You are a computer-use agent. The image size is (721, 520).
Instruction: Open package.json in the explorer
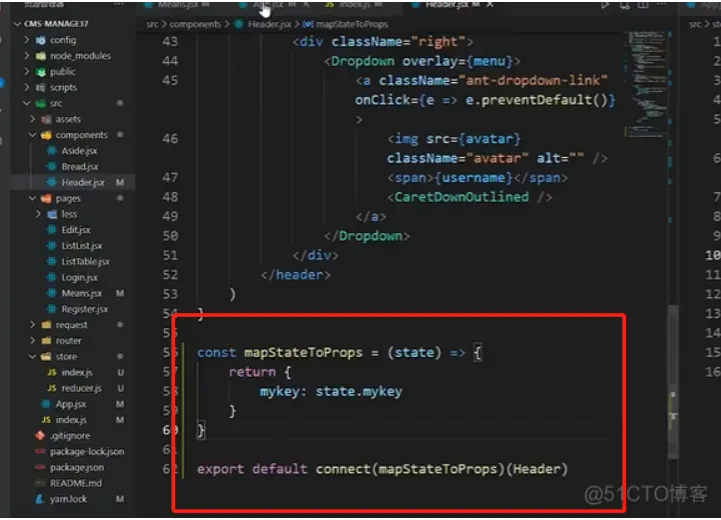pyautogui.click(x=77, y=468)
